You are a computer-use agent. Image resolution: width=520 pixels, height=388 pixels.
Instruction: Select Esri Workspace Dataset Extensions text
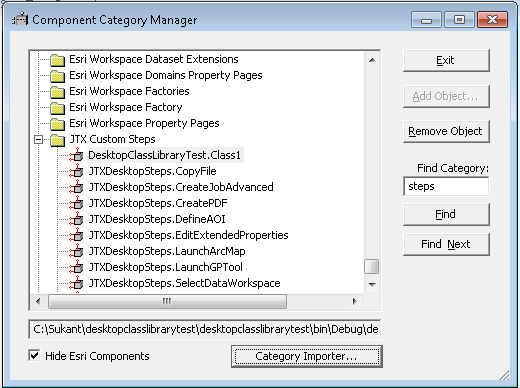154,59
